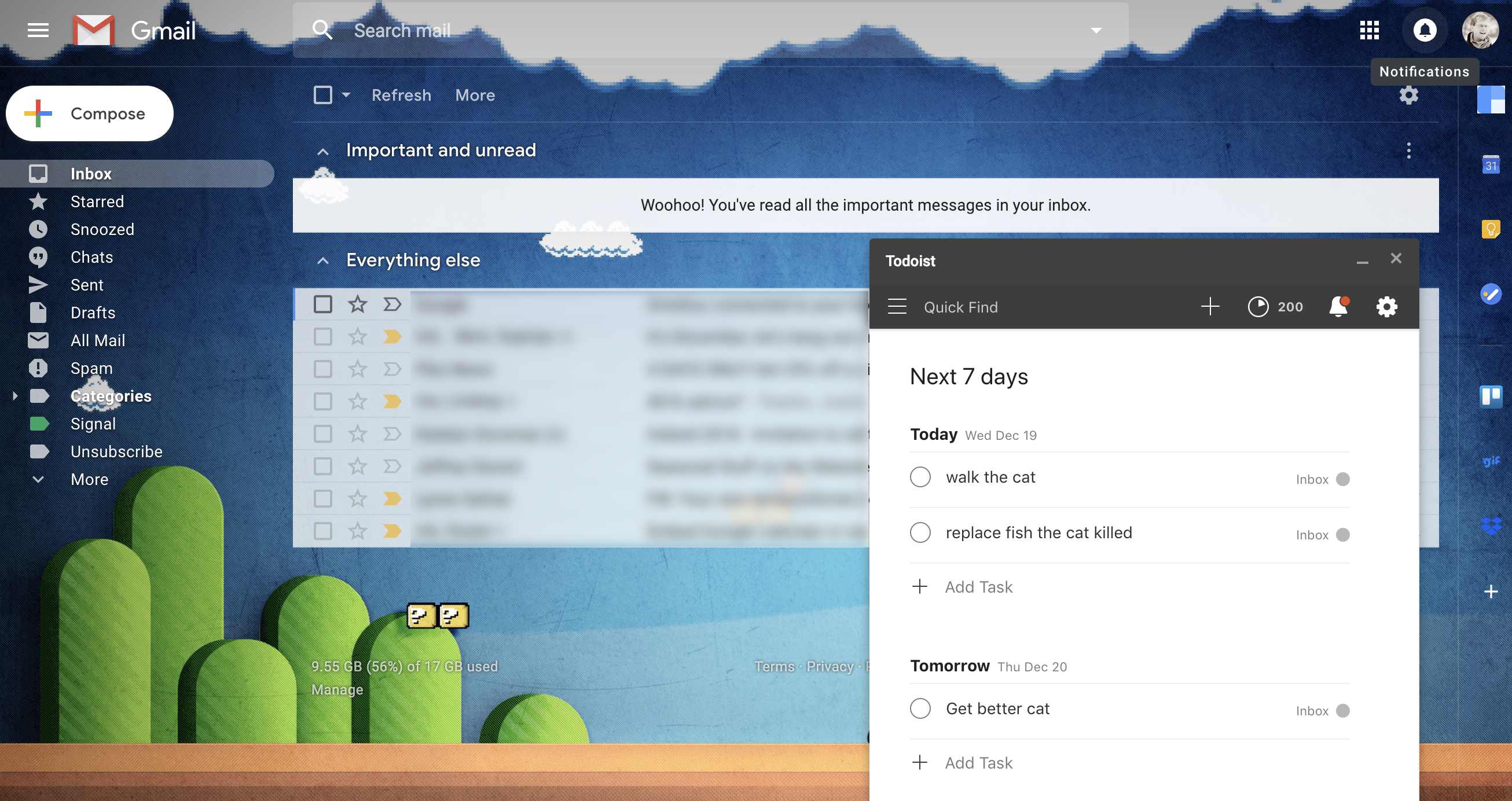Click the Gmail apps grid icon
1512x801 pixels.
click(x=1369, y=29)
